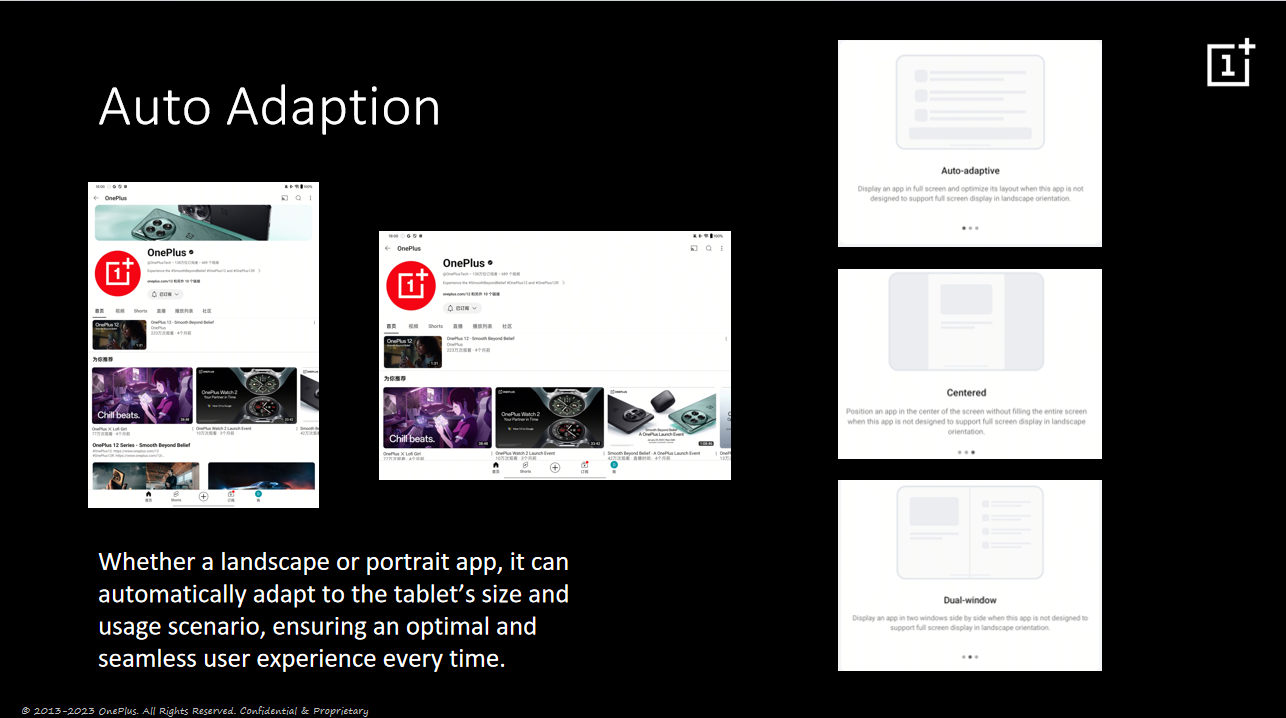Tap the Home icon in the landscape bottom navigation
The image size is (1286, 718).
(x=495, y=467)
